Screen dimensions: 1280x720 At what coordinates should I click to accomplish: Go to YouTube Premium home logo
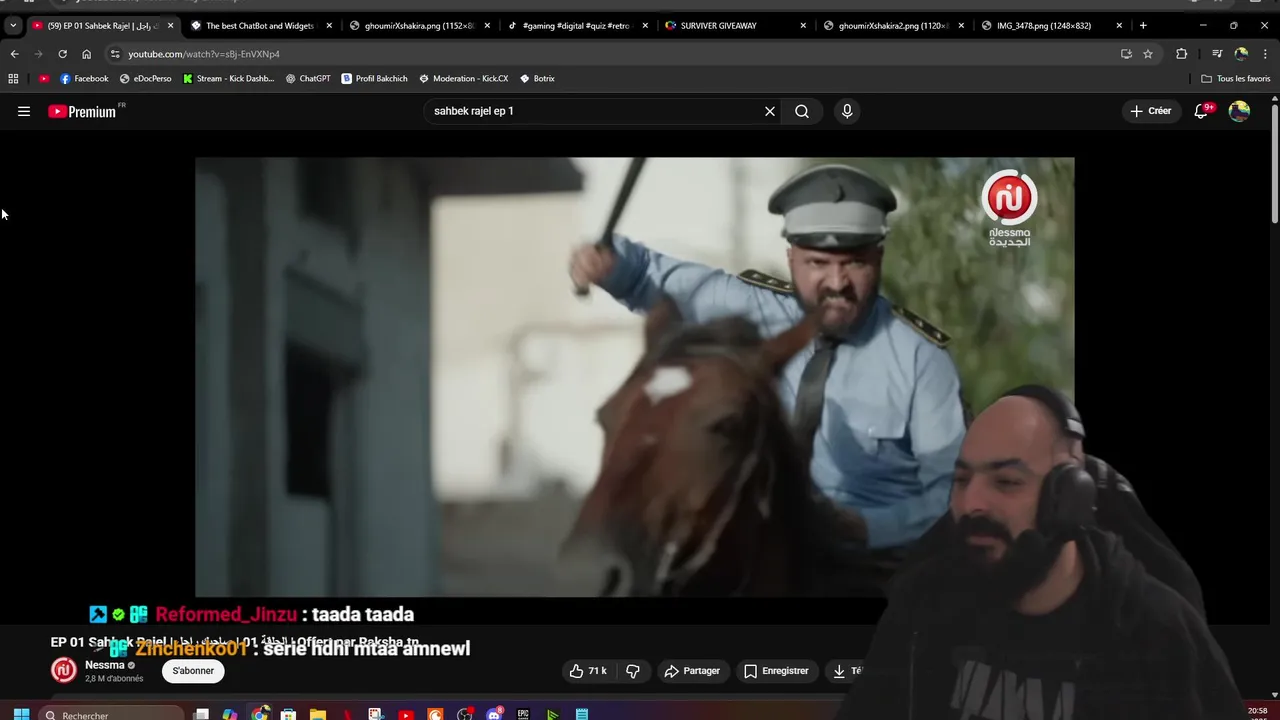tap(82, 111)
